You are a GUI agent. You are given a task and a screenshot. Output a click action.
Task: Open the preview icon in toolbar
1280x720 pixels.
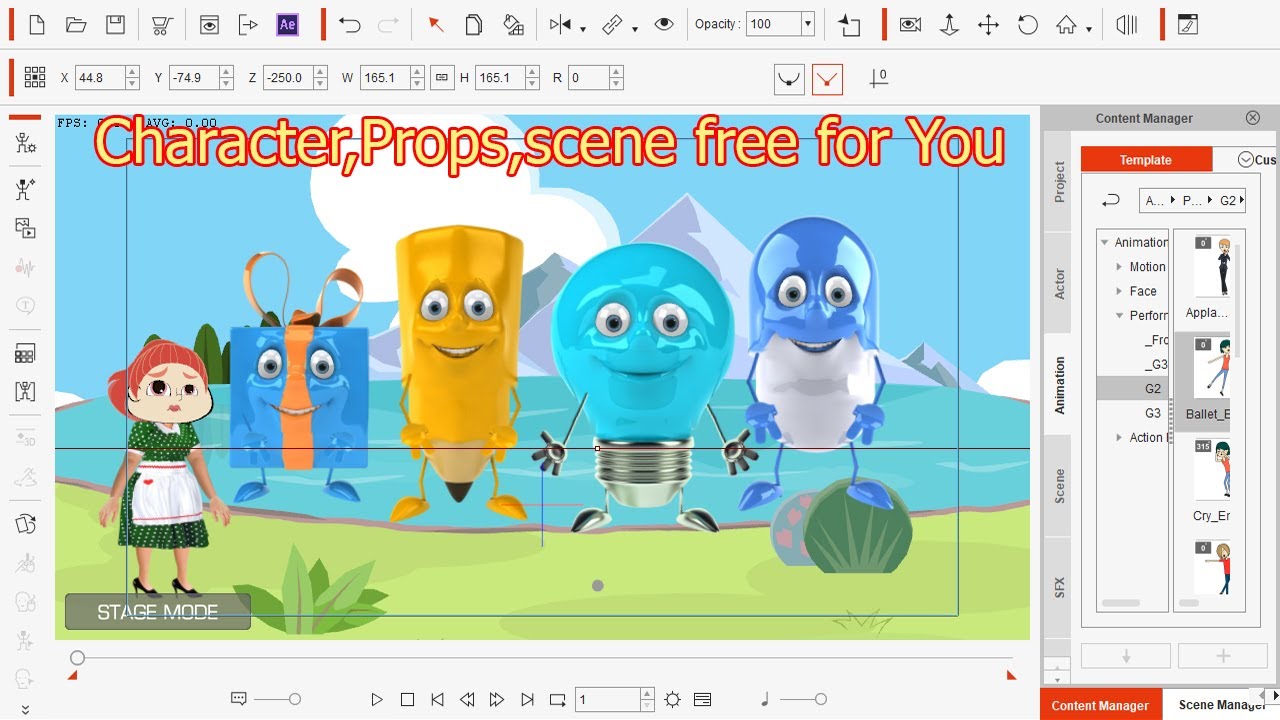tap(209, 25)
